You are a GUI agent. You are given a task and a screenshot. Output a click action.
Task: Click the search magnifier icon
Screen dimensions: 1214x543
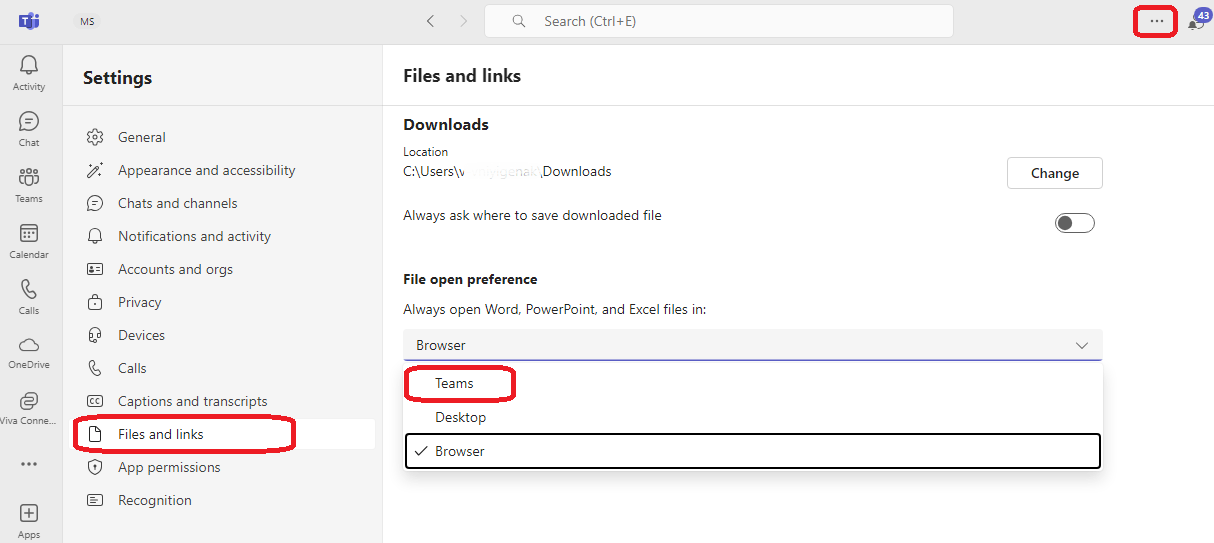click(x=518, y=21)
